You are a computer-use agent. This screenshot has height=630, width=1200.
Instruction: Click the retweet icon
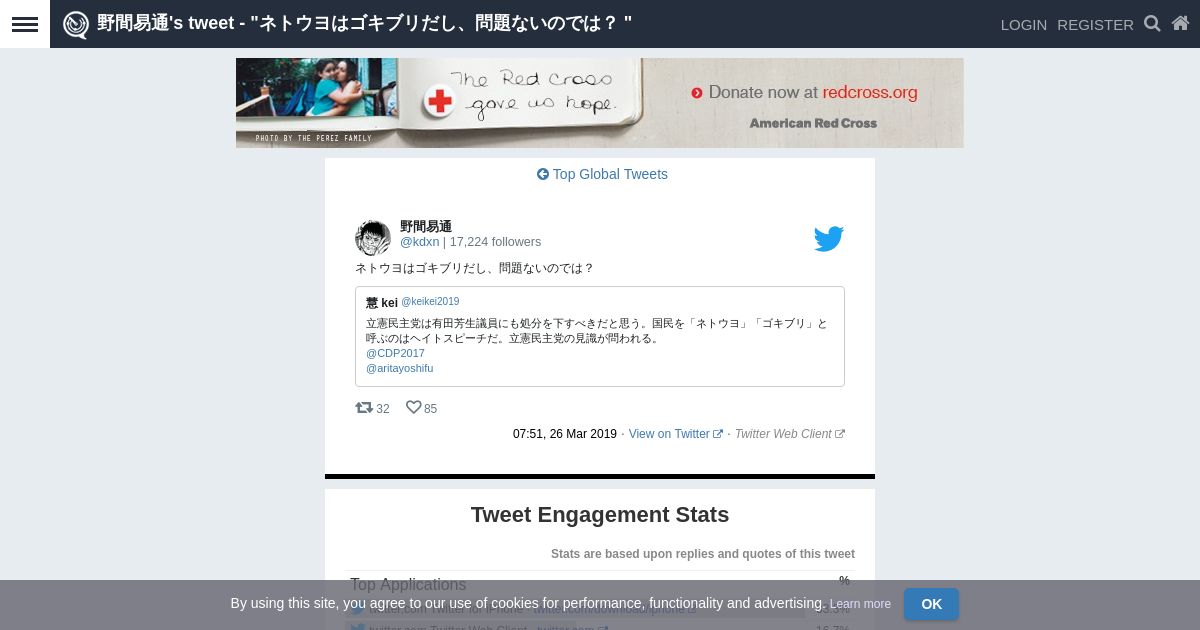coord(364,407)
